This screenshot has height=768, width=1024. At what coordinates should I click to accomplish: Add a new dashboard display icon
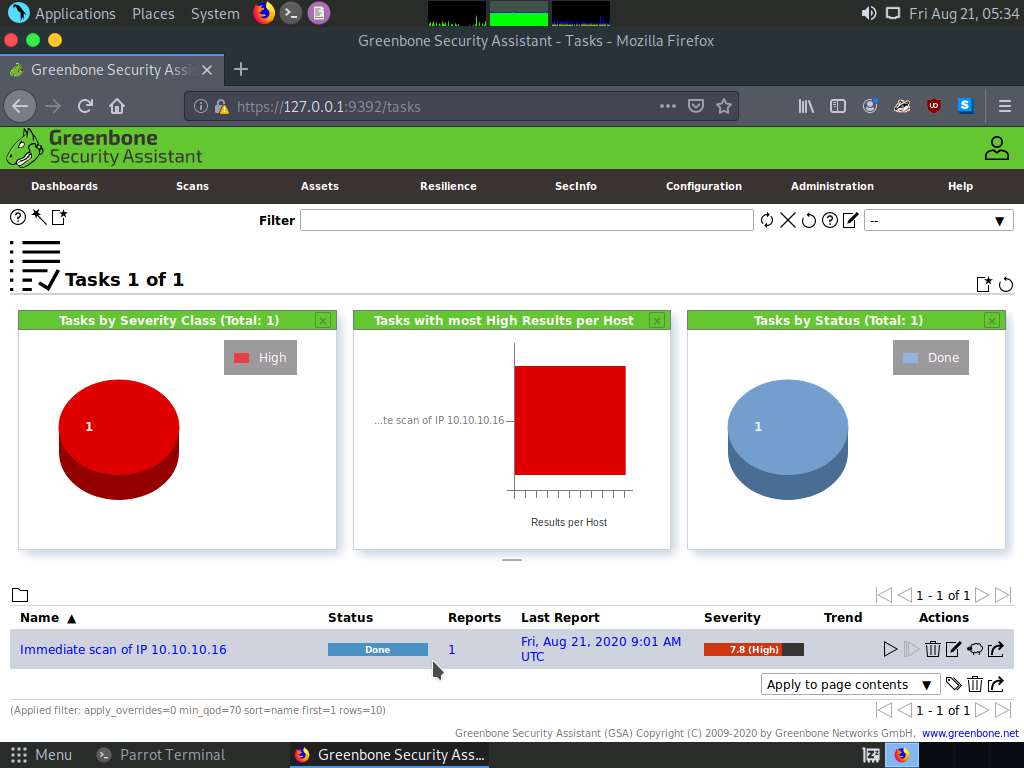tap(984, 284)
